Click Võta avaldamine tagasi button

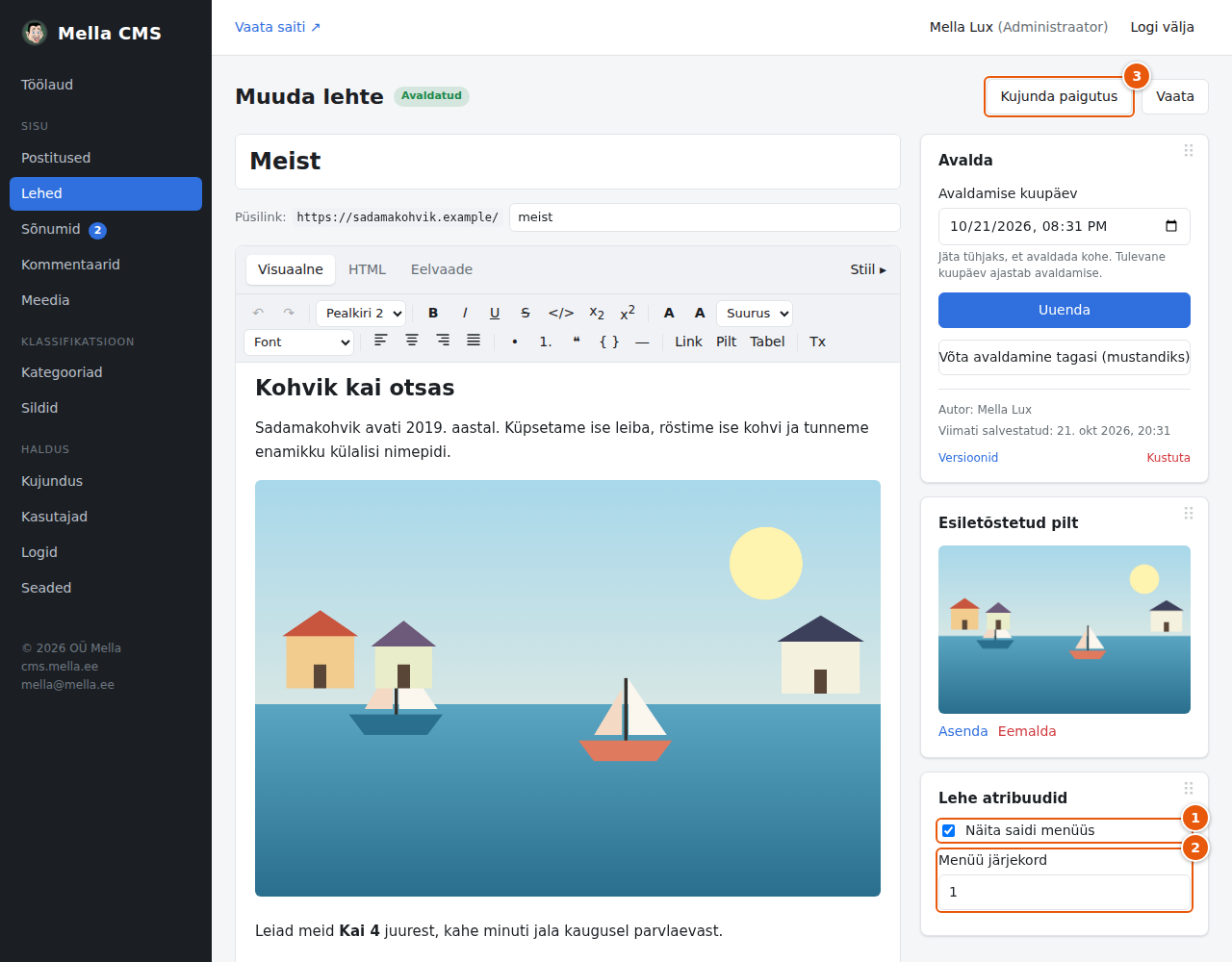(x=1065, y=357)
